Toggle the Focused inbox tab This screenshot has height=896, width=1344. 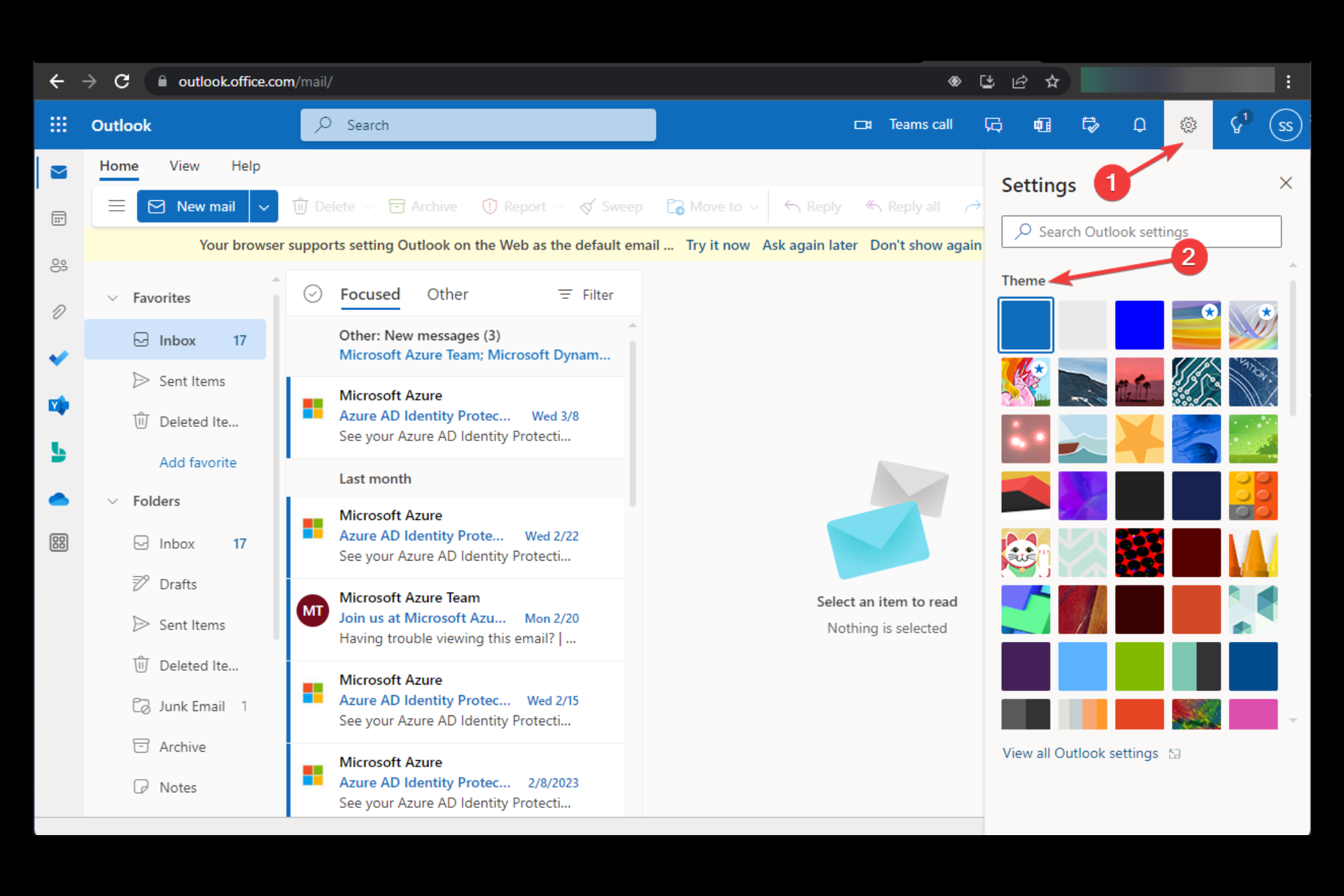tap(368, 294)
